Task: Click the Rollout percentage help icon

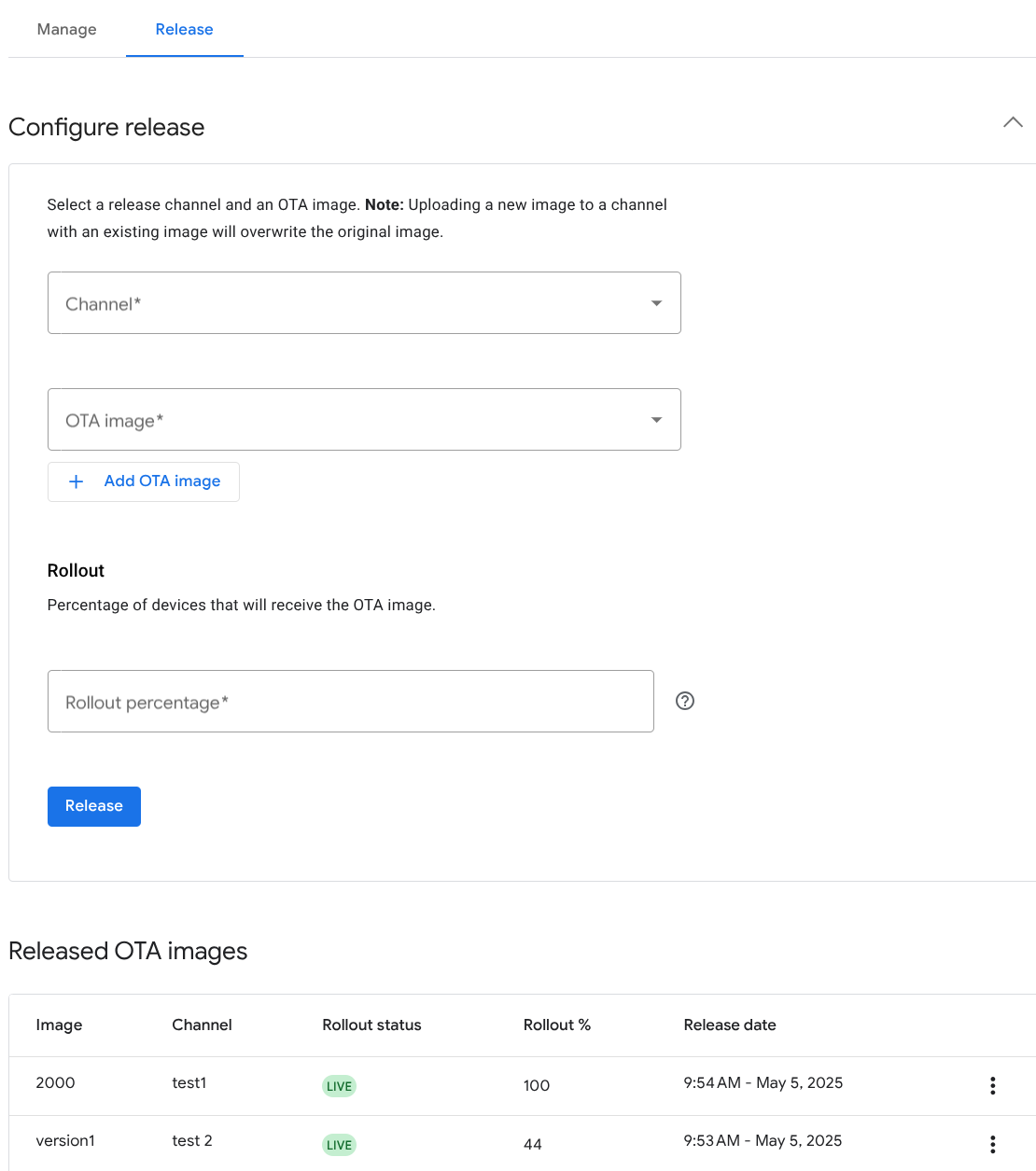Action: 685,701
